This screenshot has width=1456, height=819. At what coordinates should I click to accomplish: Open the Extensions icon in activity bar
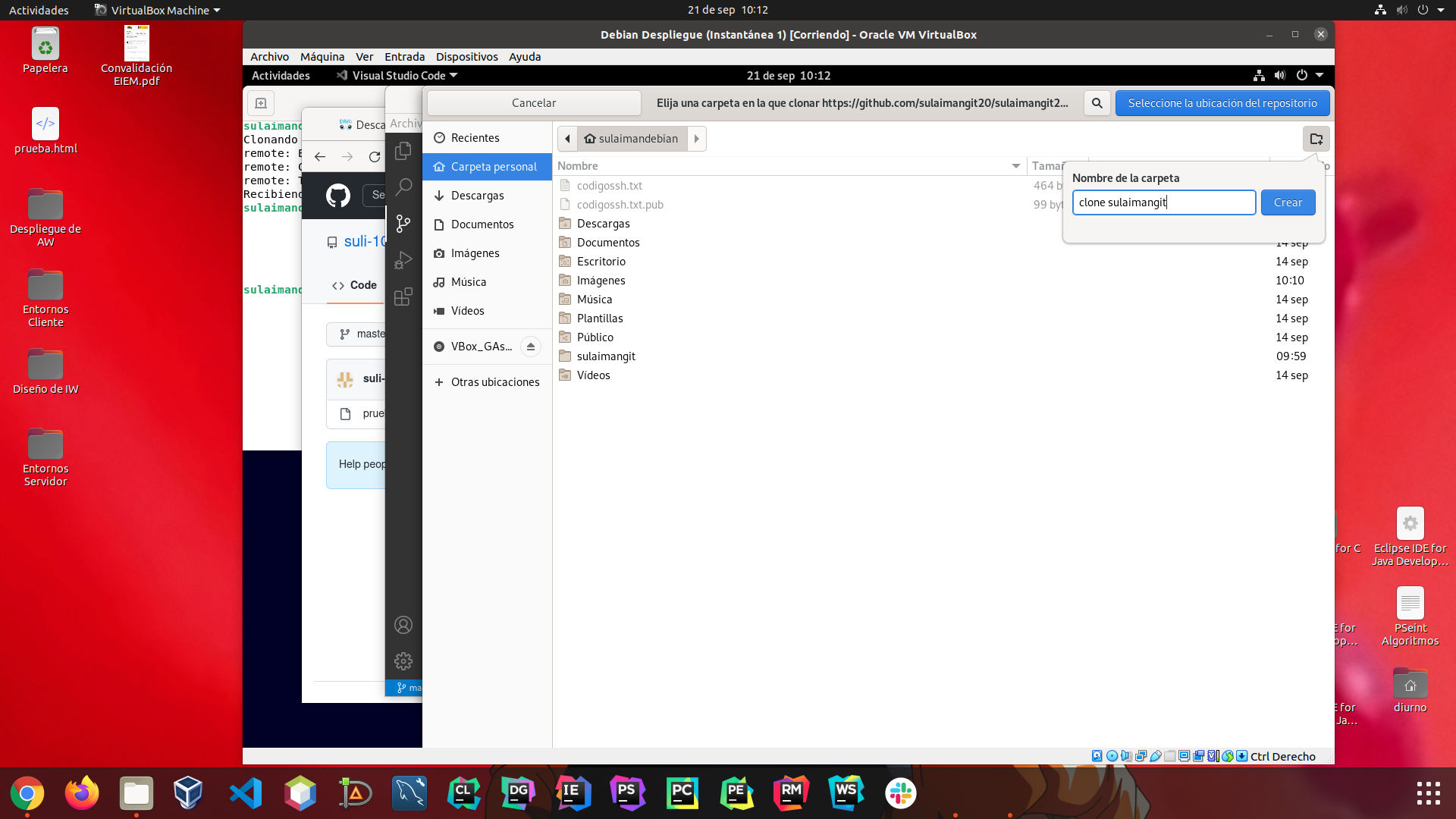(403, 297)
